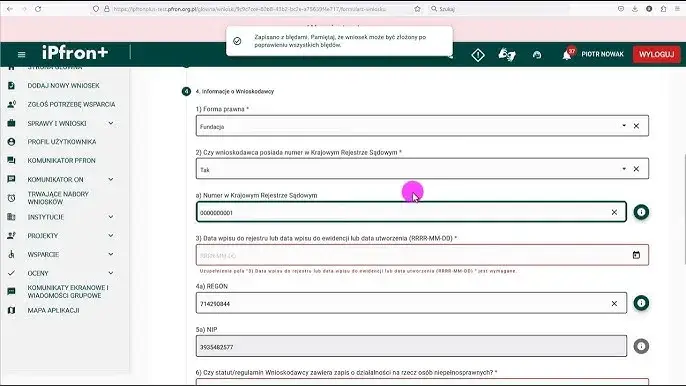Open the Forma prawna dropdown arrow
686x386 pixels.
[624, 126]
